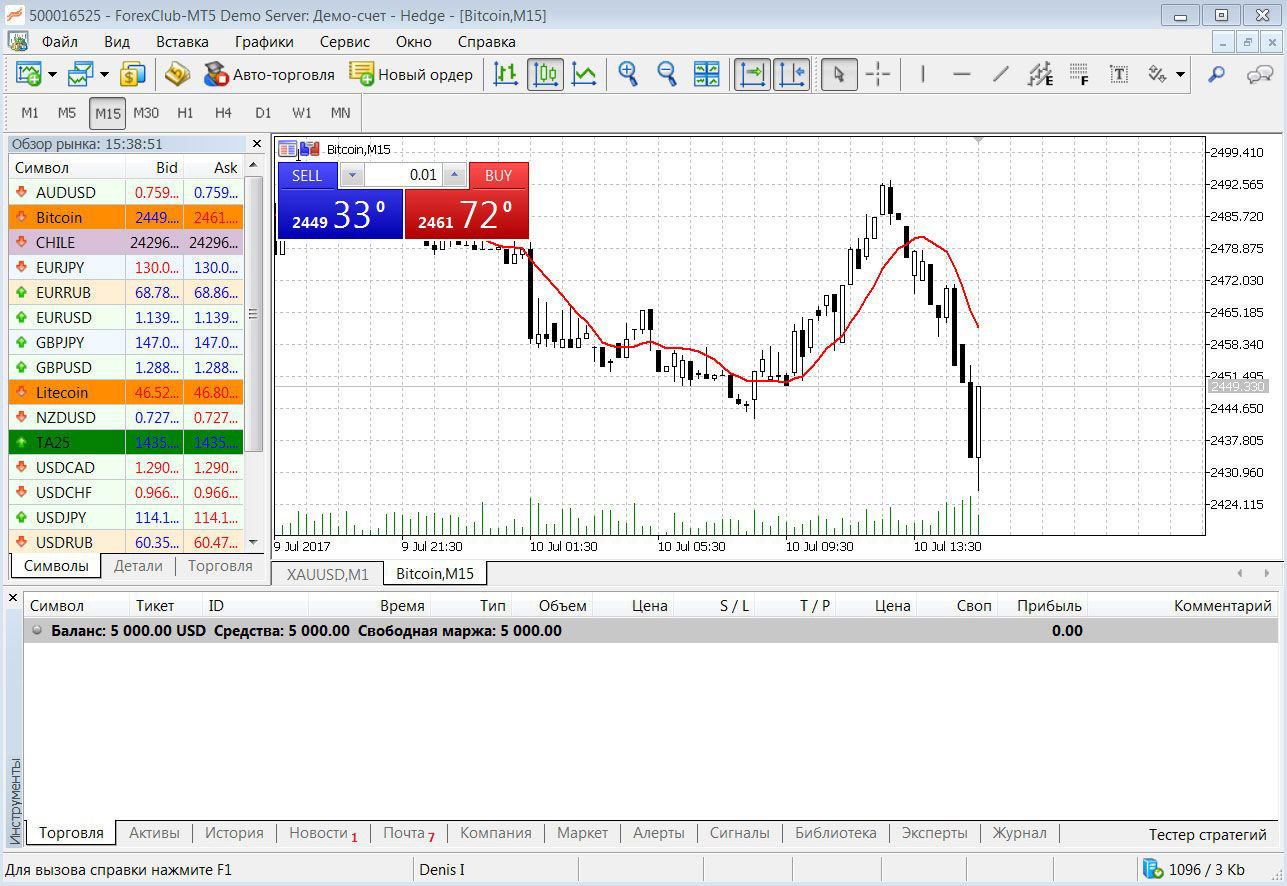Image resolution: width=1287 pixels, height=886 pixels.
Task: Open the Сервис menu
Action: 345,41
